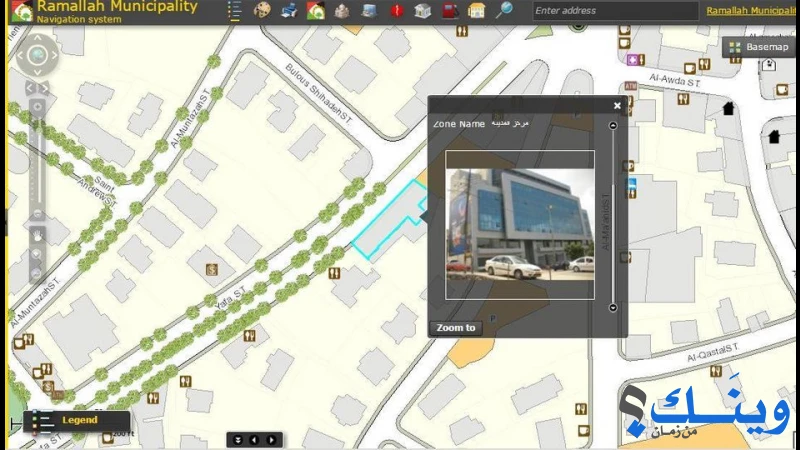
Task: Click the domed religious building icon
Action: (x=342, y=10)
